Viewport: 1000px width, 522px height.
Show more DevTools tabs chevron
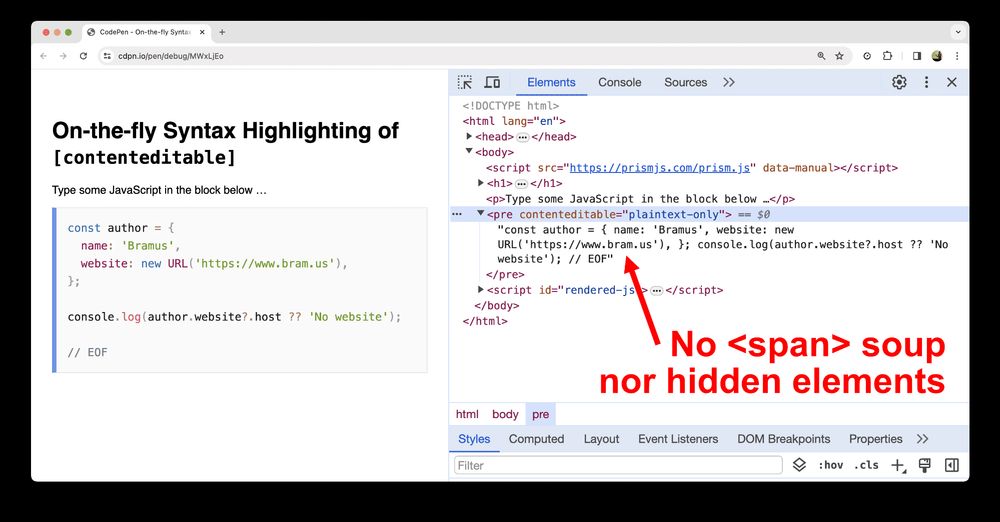pyautogui.click(x=729, y=82)
